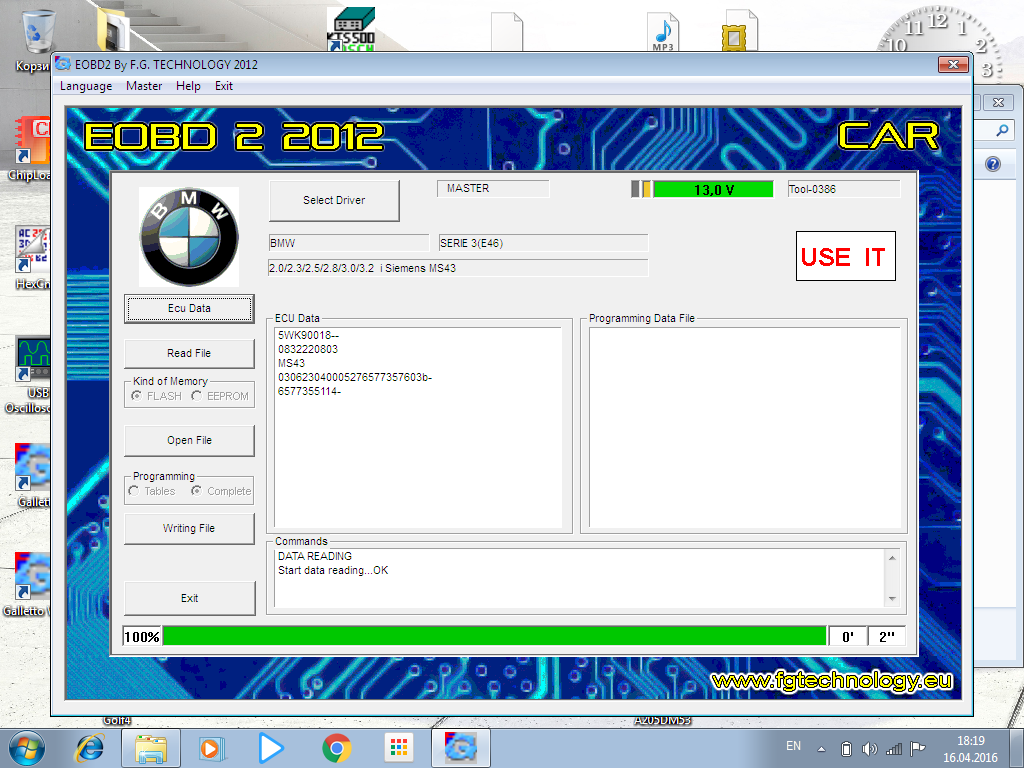1024x768 pixels.
Task: Open the Master menu
Action: pyautogui.click(x=144, y=86)
